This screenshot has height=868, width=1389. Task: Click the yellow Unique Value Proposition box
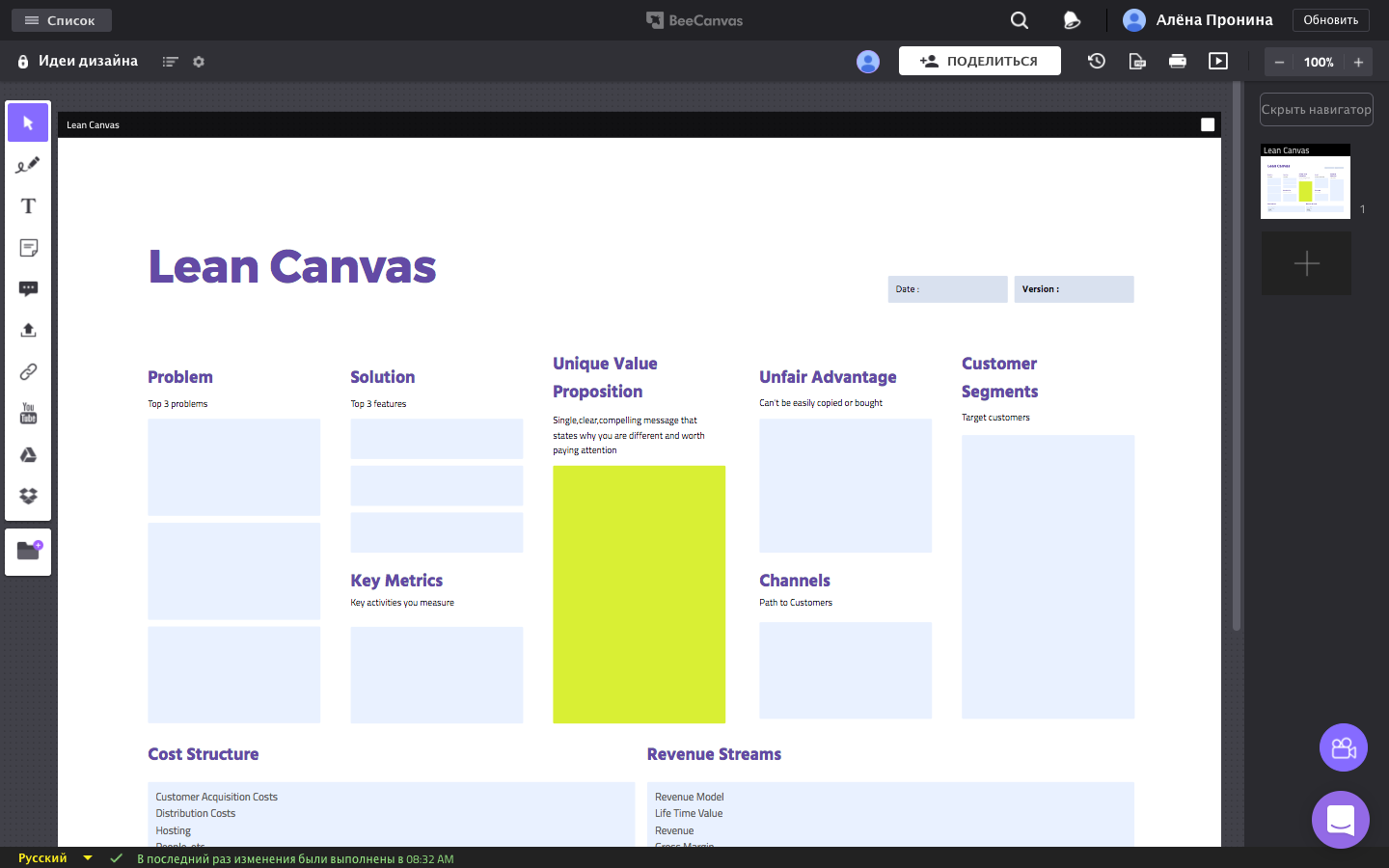(x=639, y=594)
